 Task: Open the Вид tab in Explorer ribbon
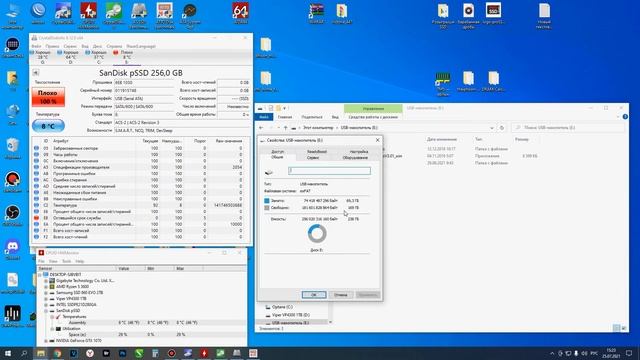(335, 117)
